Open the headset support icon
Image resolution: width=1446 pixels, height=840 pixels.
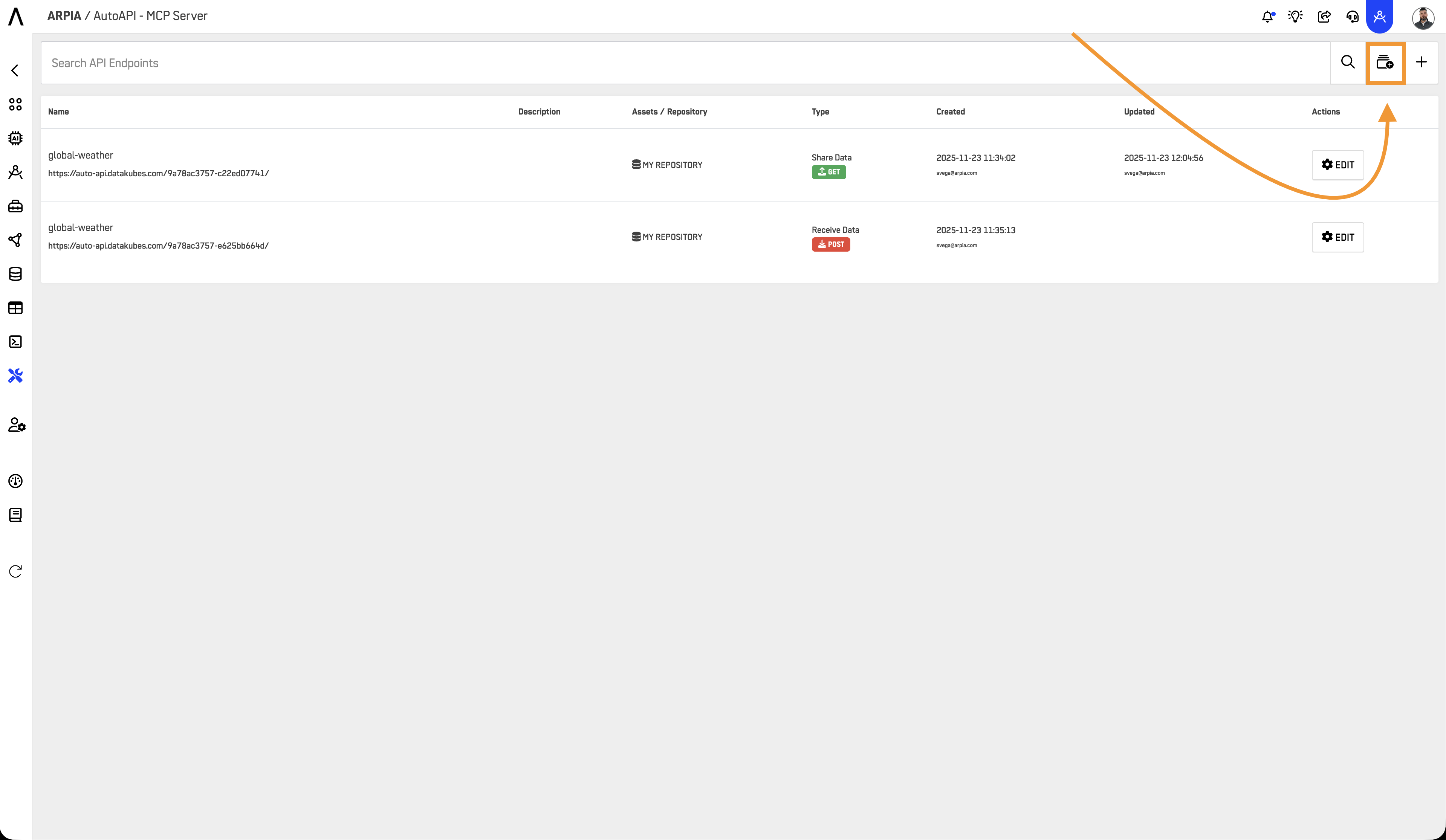tap(1353, 17)
